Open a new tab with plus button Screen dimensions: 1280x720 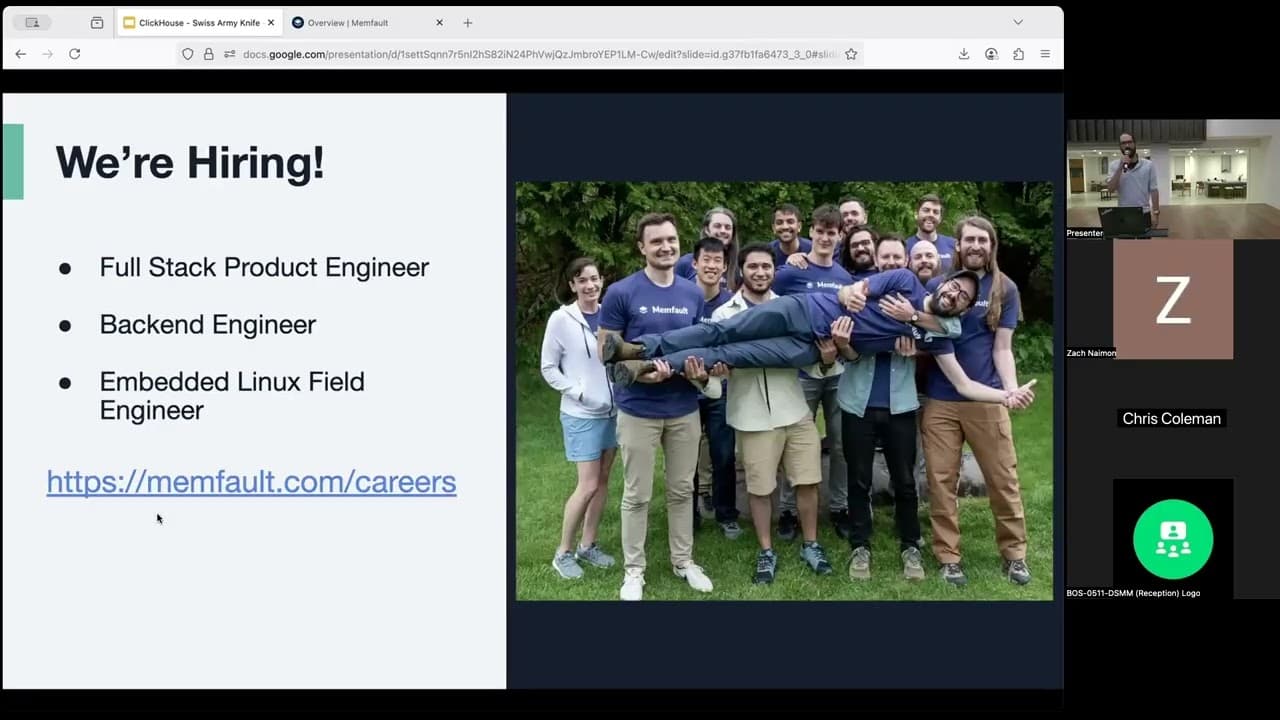467,22
